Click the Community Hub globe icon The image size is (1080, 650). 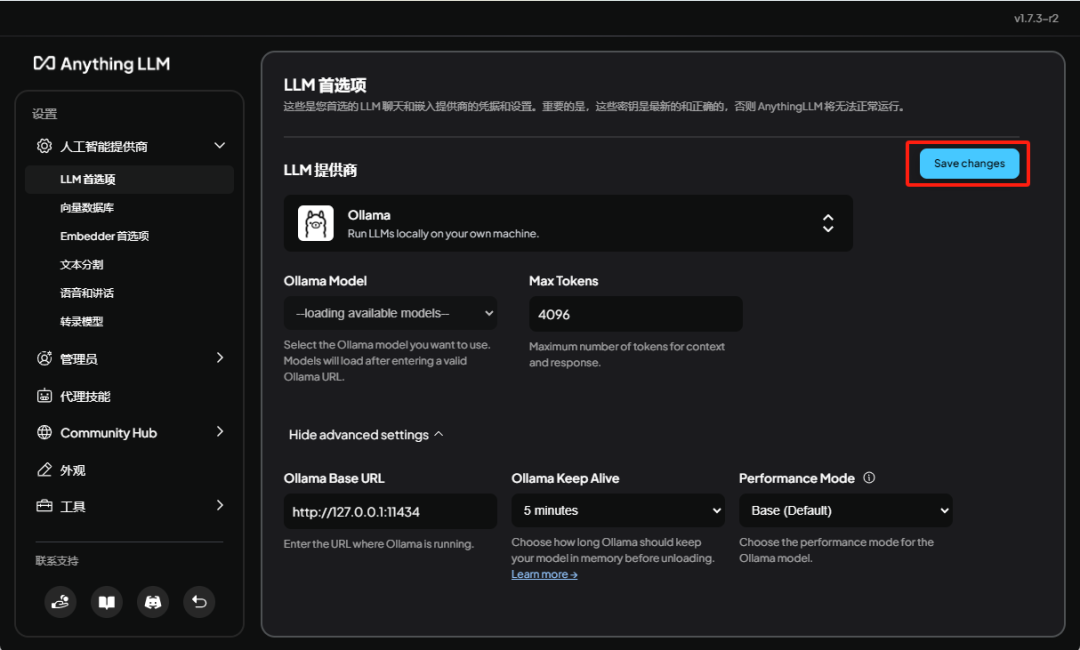coord(44,432)
